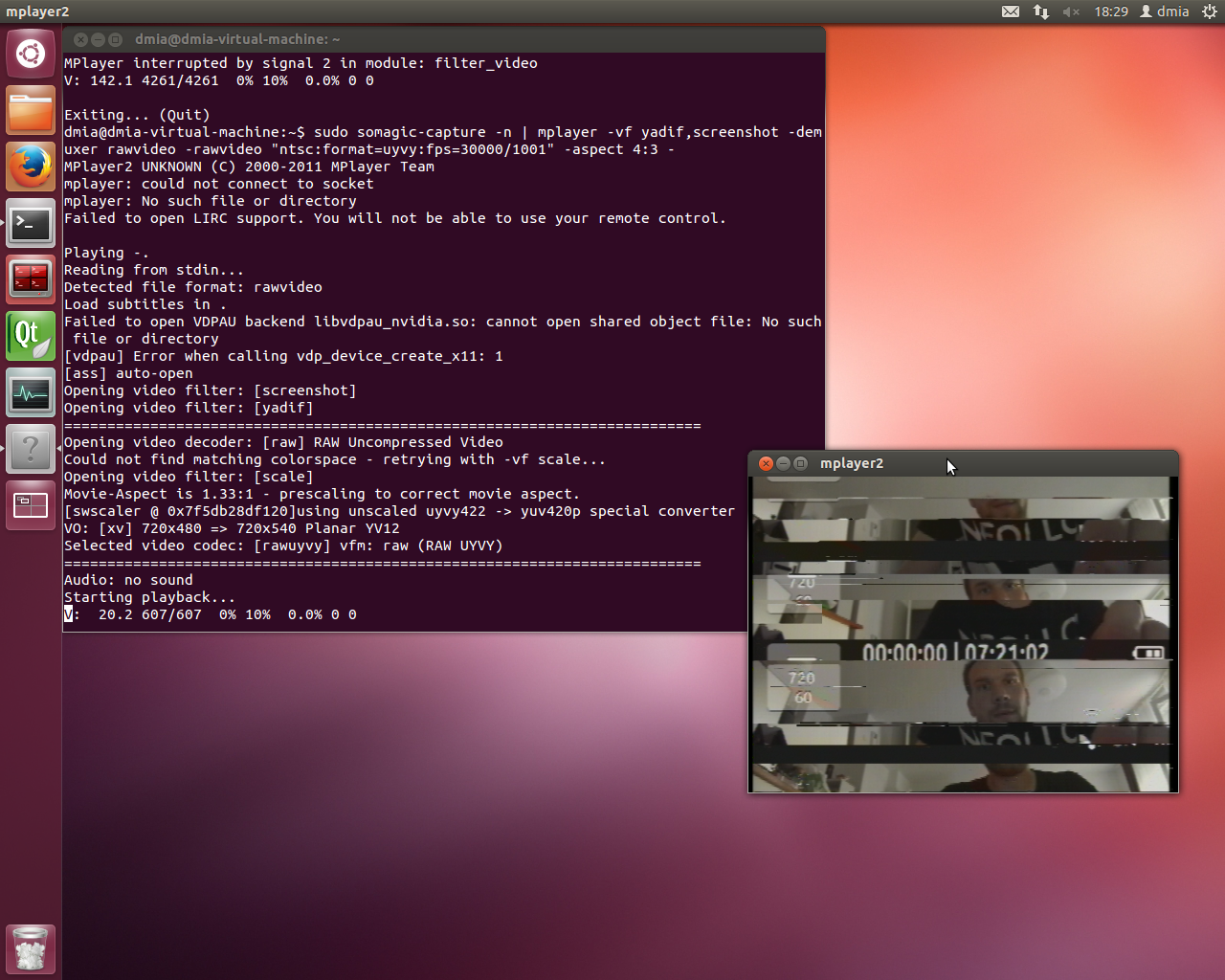Open the Dash home from the launcher
Screen dimensions: 1225x980
click(31, 54)
